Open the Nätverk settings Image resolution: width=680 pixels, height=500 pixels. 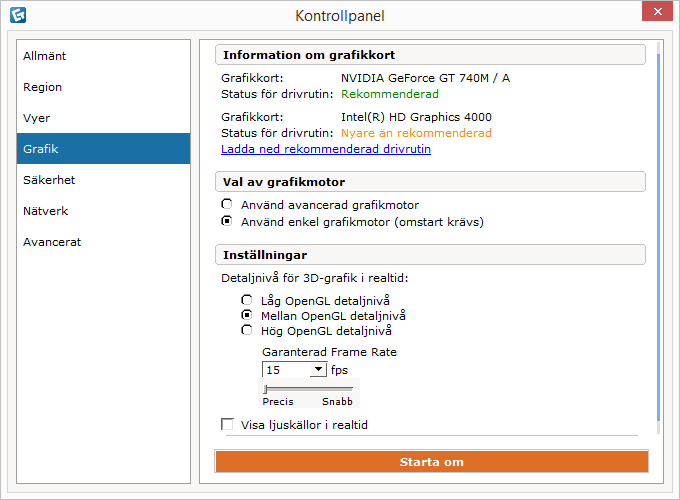103,211
